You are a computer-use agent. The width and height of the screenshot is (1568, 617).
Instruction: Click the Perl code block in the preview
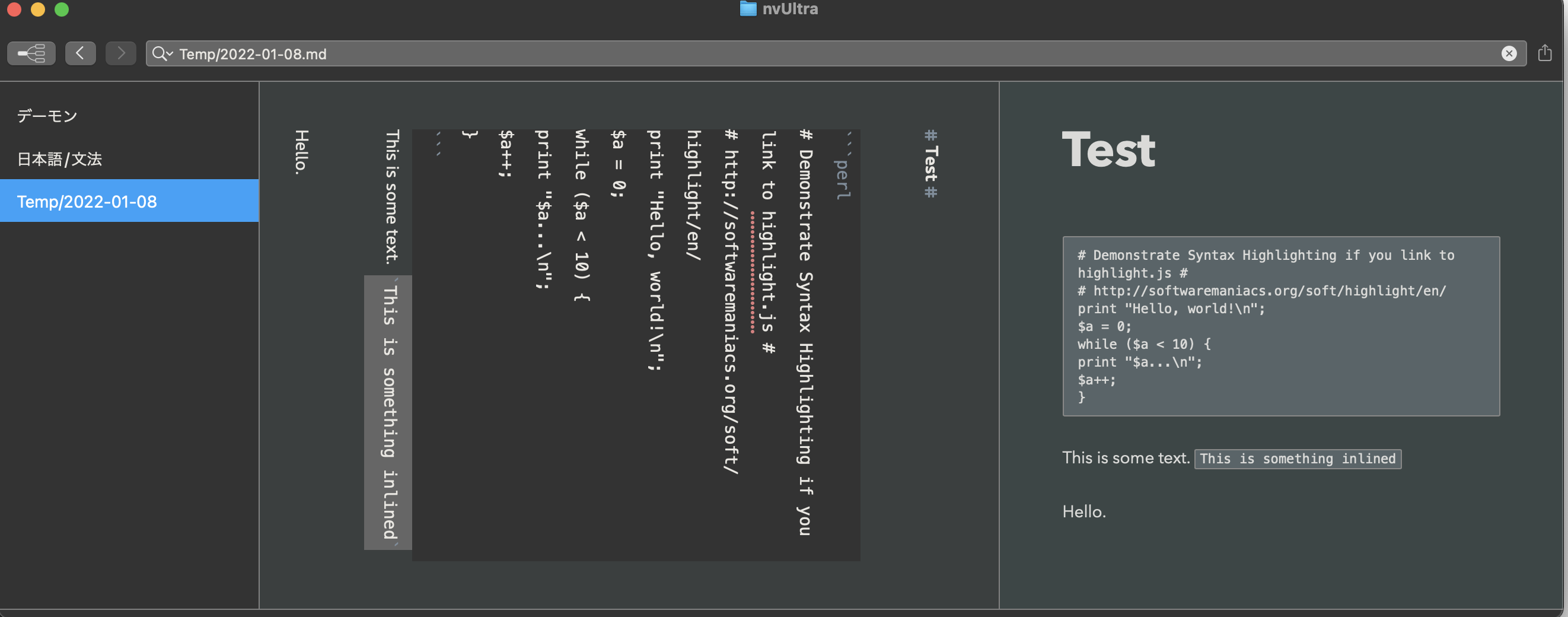(x=1281, y=326)
